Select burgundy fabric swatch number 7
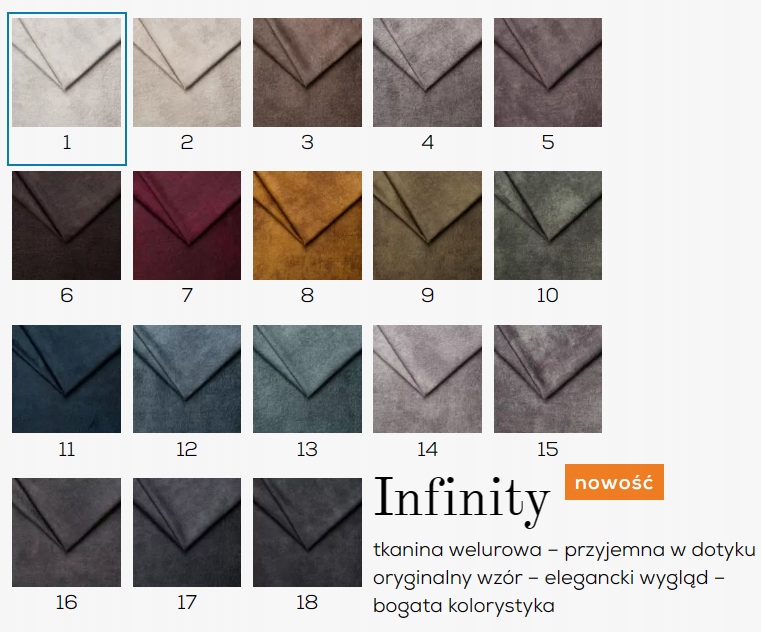This screenshot has height=632, width=761. pos(187,225)
